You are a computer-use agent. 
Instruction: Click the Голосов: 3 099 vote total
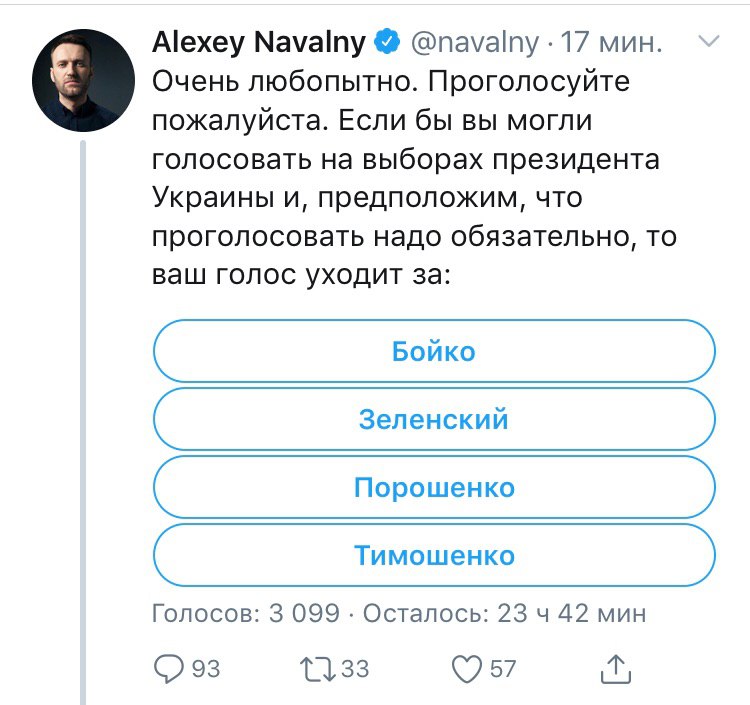(x=246, y=613)
